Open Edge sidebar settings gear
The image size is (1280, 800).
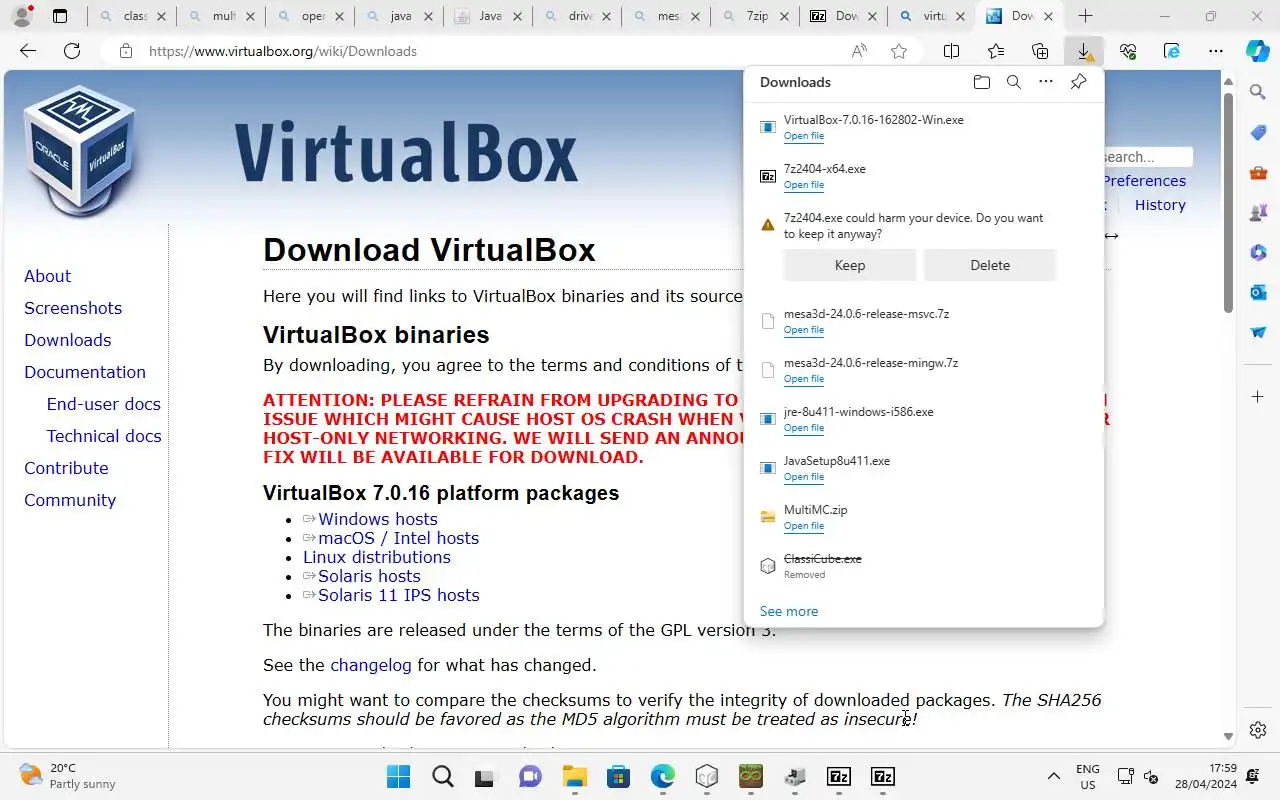click(1258, 730)
